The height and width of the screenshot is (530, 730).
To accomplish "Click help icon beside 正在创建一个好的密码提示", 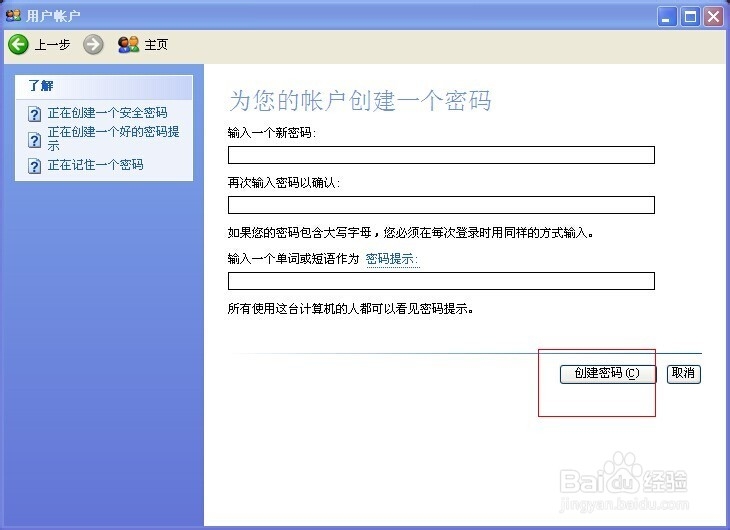I will click(x=34, y=140).
